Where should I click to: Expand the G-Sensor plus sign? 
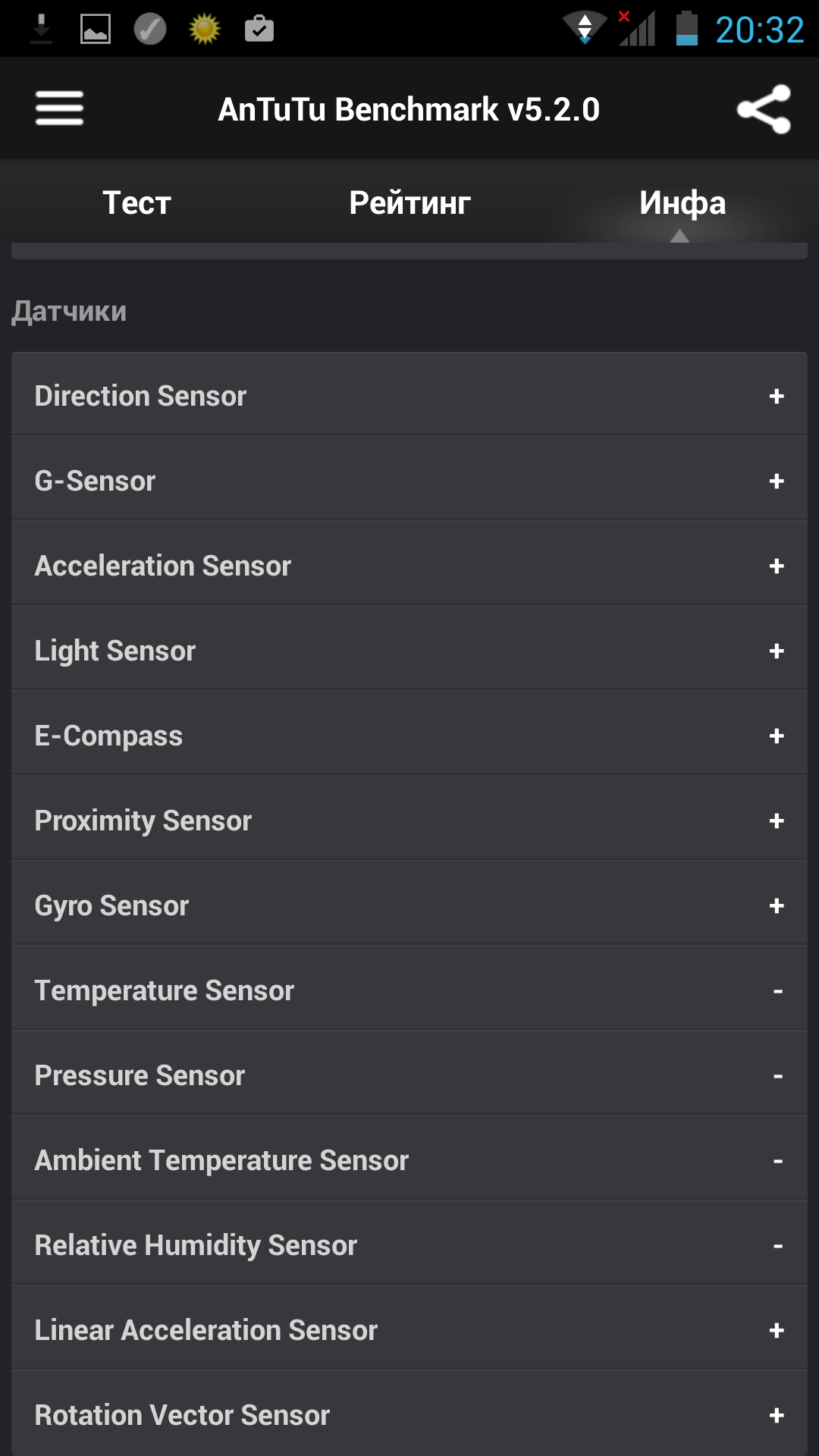[x=777, y=481]
